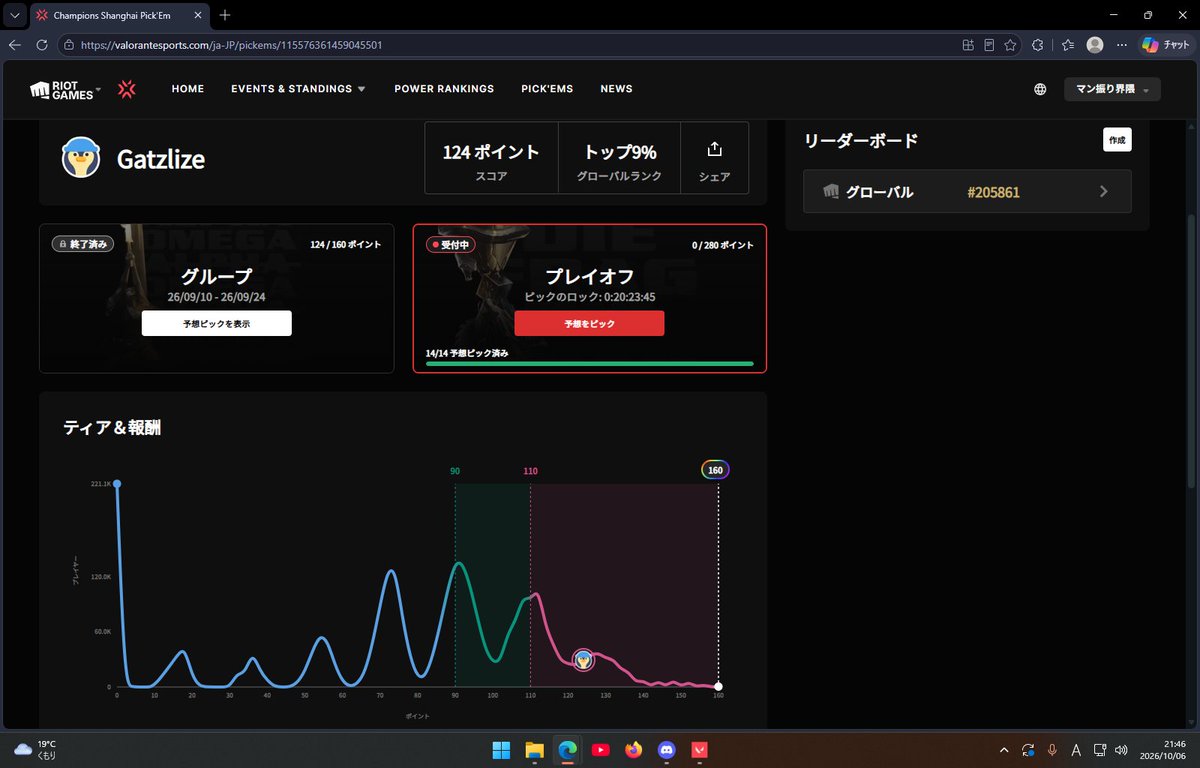
Task: Click the トップ9% global rank box
Action: tap(617, 158)
